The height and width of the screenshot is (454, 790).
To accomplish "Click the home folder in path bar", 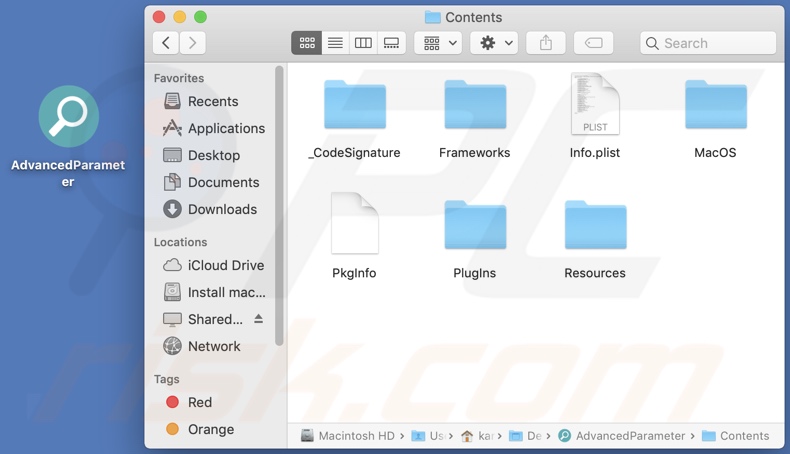I will [x=477, y=436].
